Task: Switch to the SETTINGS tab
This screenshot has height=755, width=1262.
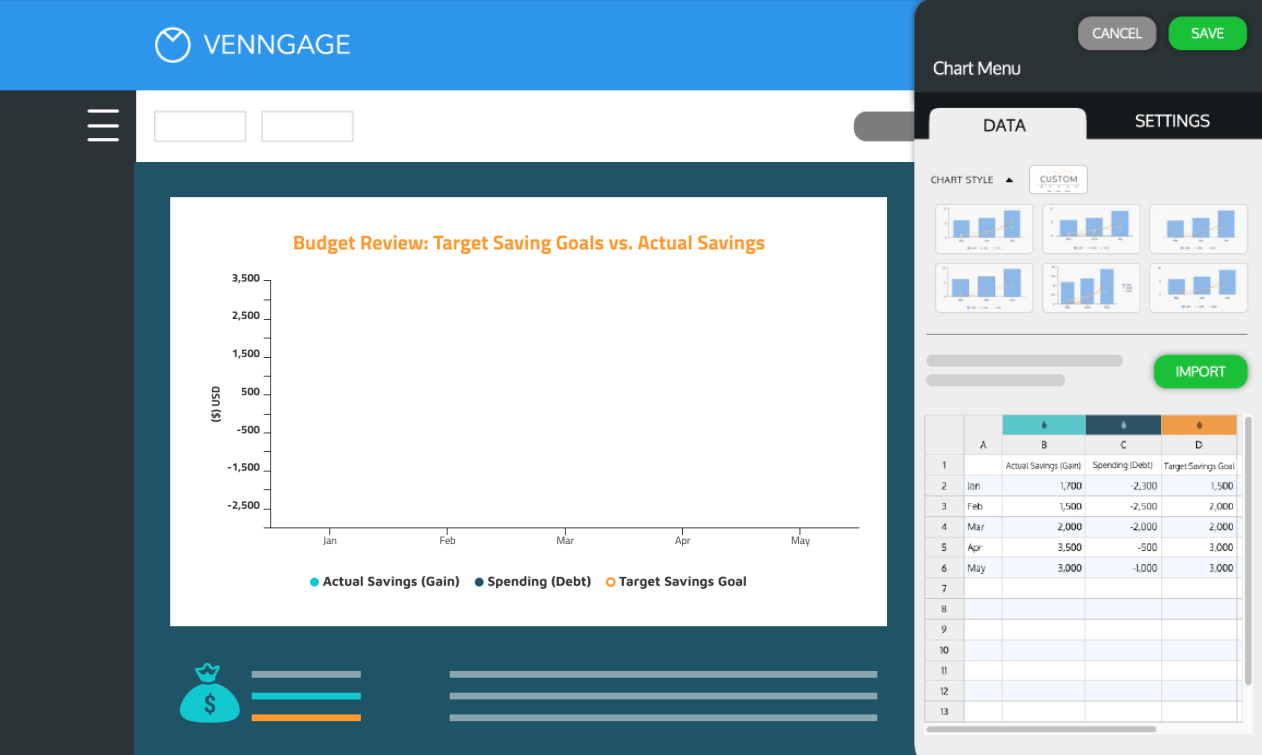Action: pos(1171,120)
